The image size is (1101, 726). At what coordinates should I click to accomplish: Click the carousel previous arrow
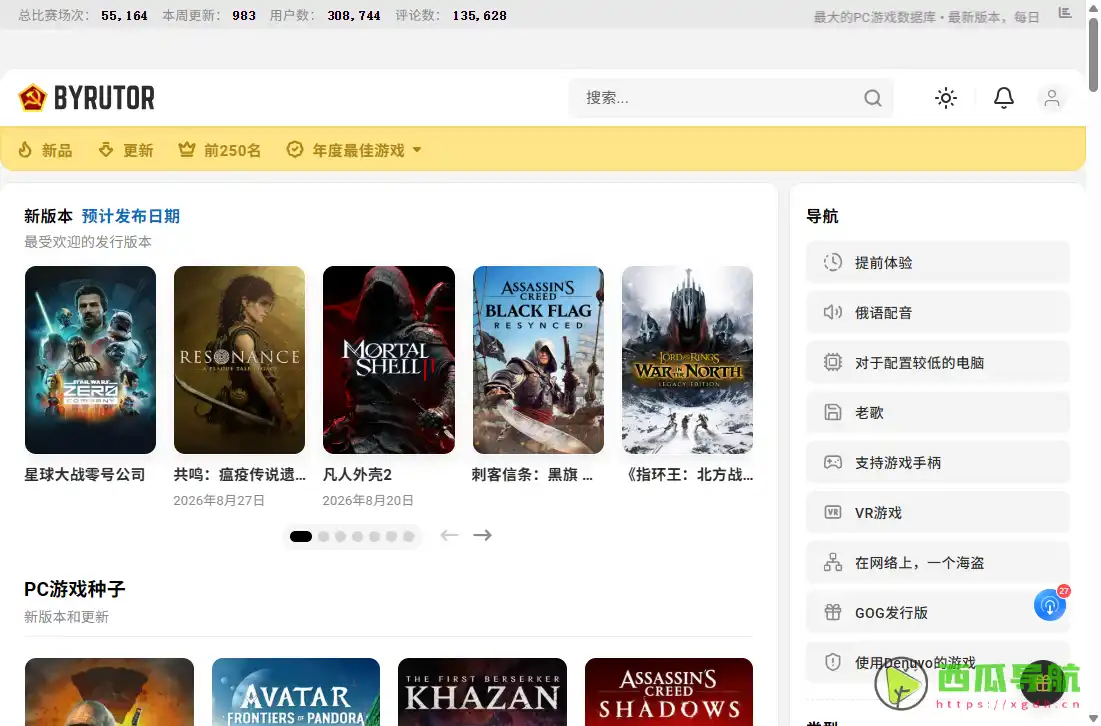pyautogui.click(x=449, y=535)
